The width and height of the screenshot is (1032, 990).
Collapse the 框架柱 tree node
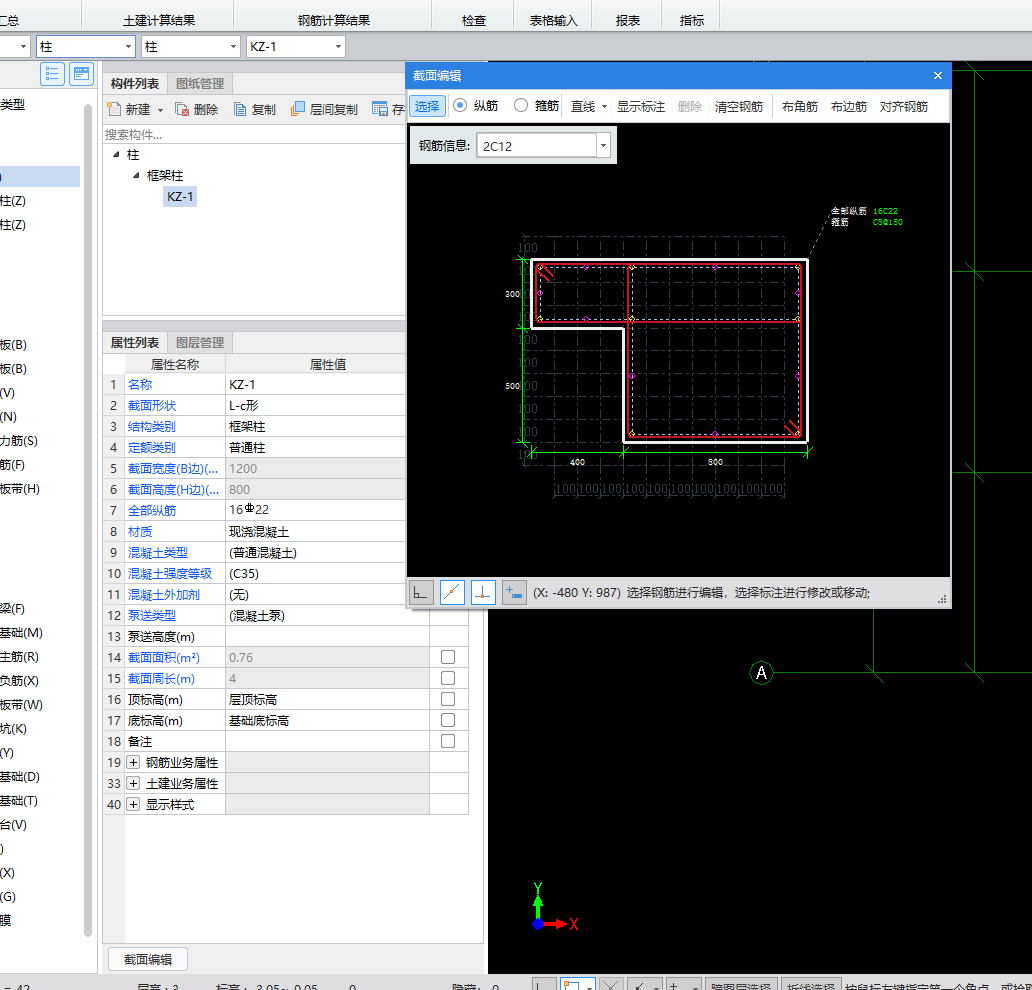[136, 176]
